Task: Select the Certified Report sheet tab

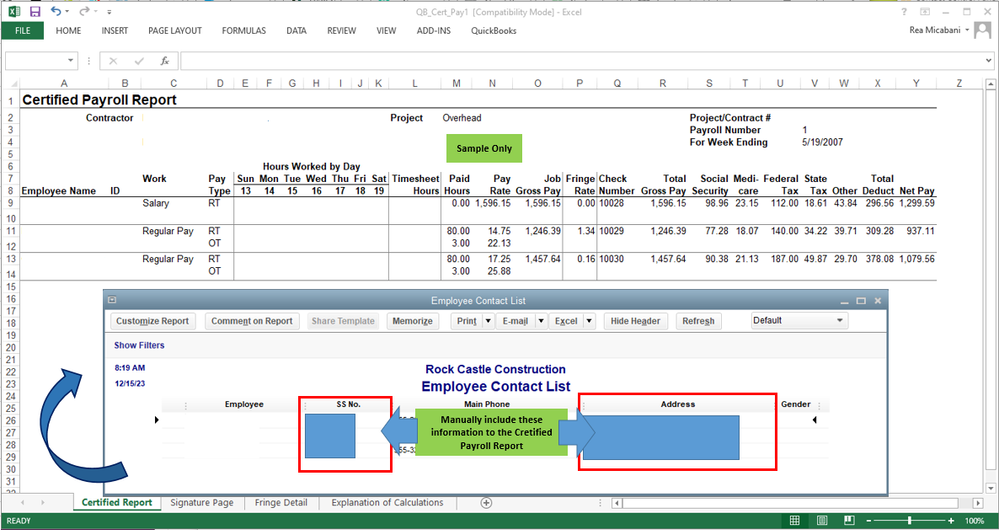Action: pyautogui.click(x=117, y=503)
